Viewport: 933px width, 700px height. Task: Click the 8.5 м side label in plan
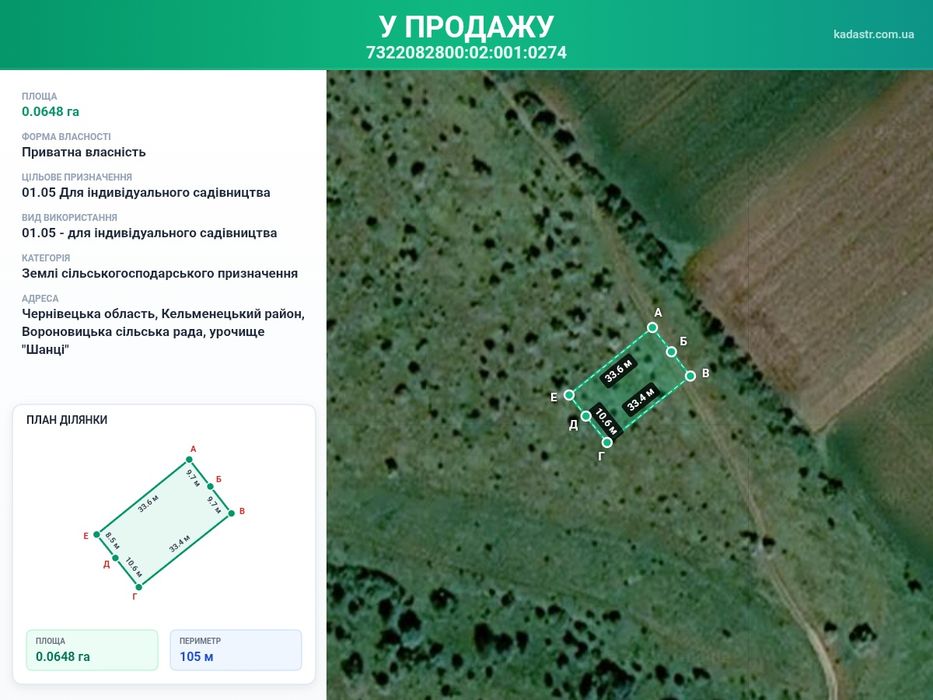tap(112, 541)
